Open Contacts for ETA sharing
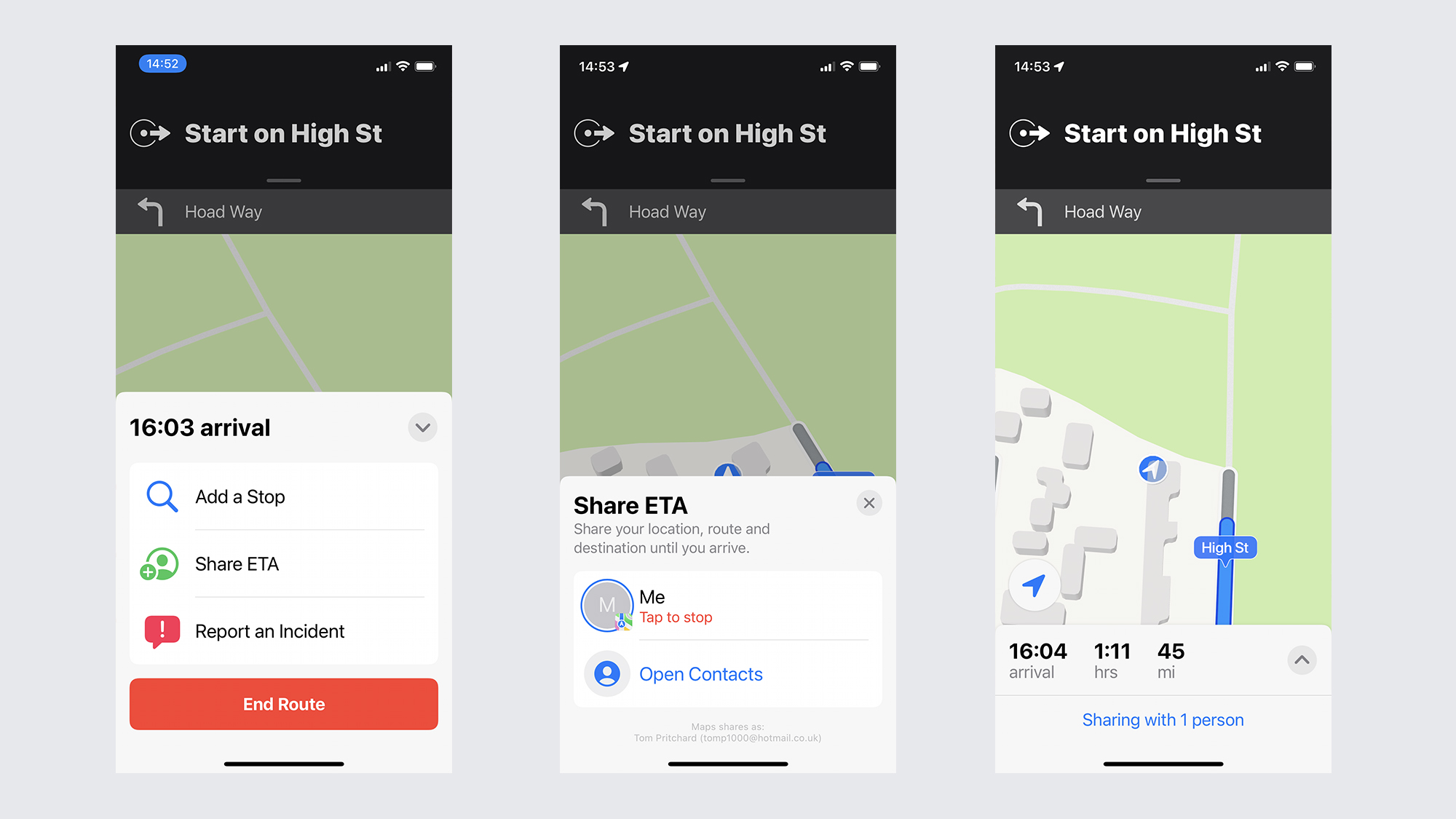Viewport: 1456px width, 819px height. (701, 673)
